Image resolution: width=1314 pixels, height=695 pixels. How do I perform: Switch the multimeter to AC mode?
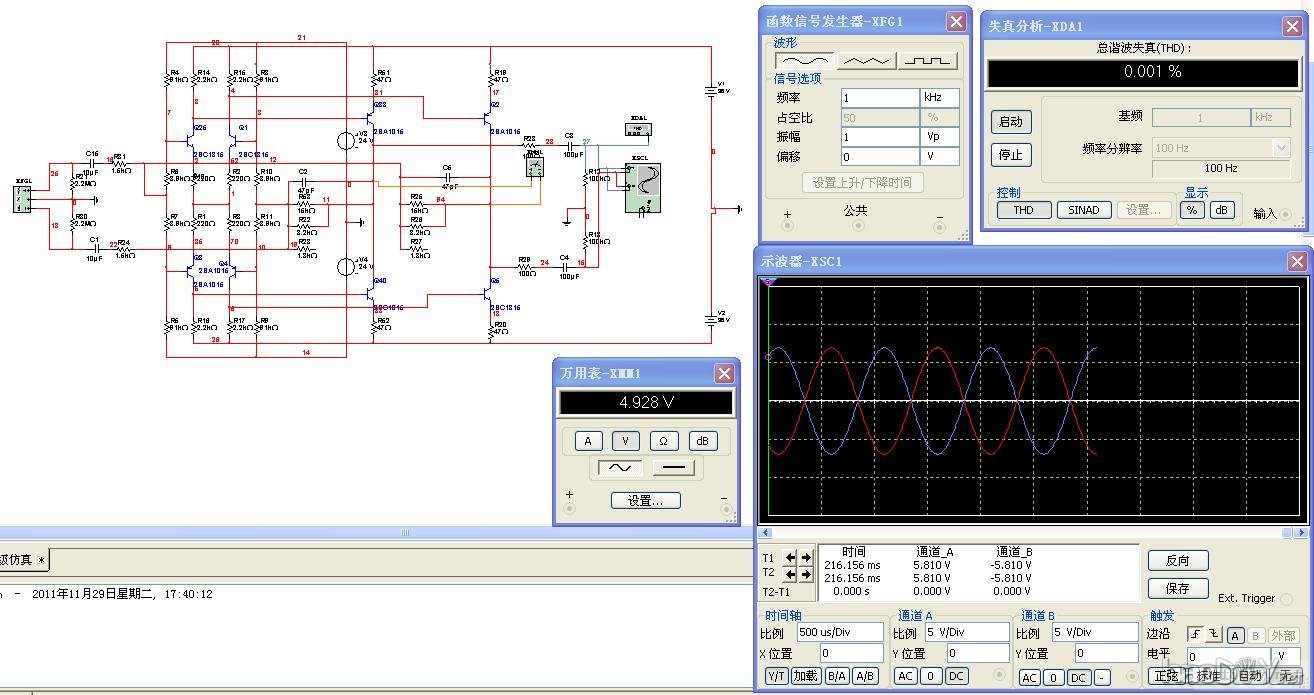click(x=619, y=468)
